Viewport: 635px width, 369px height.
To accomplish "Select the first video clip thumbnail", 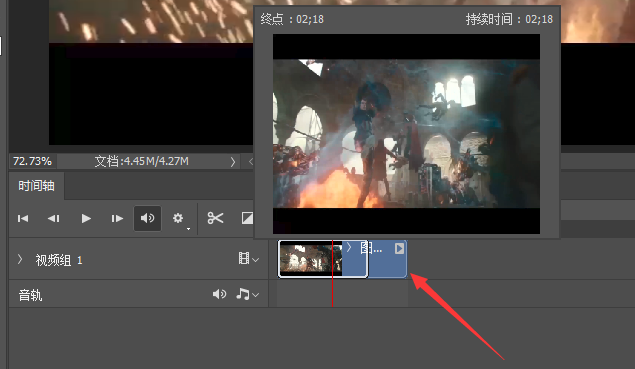I will pyautogui.click(x=311, y=259).
